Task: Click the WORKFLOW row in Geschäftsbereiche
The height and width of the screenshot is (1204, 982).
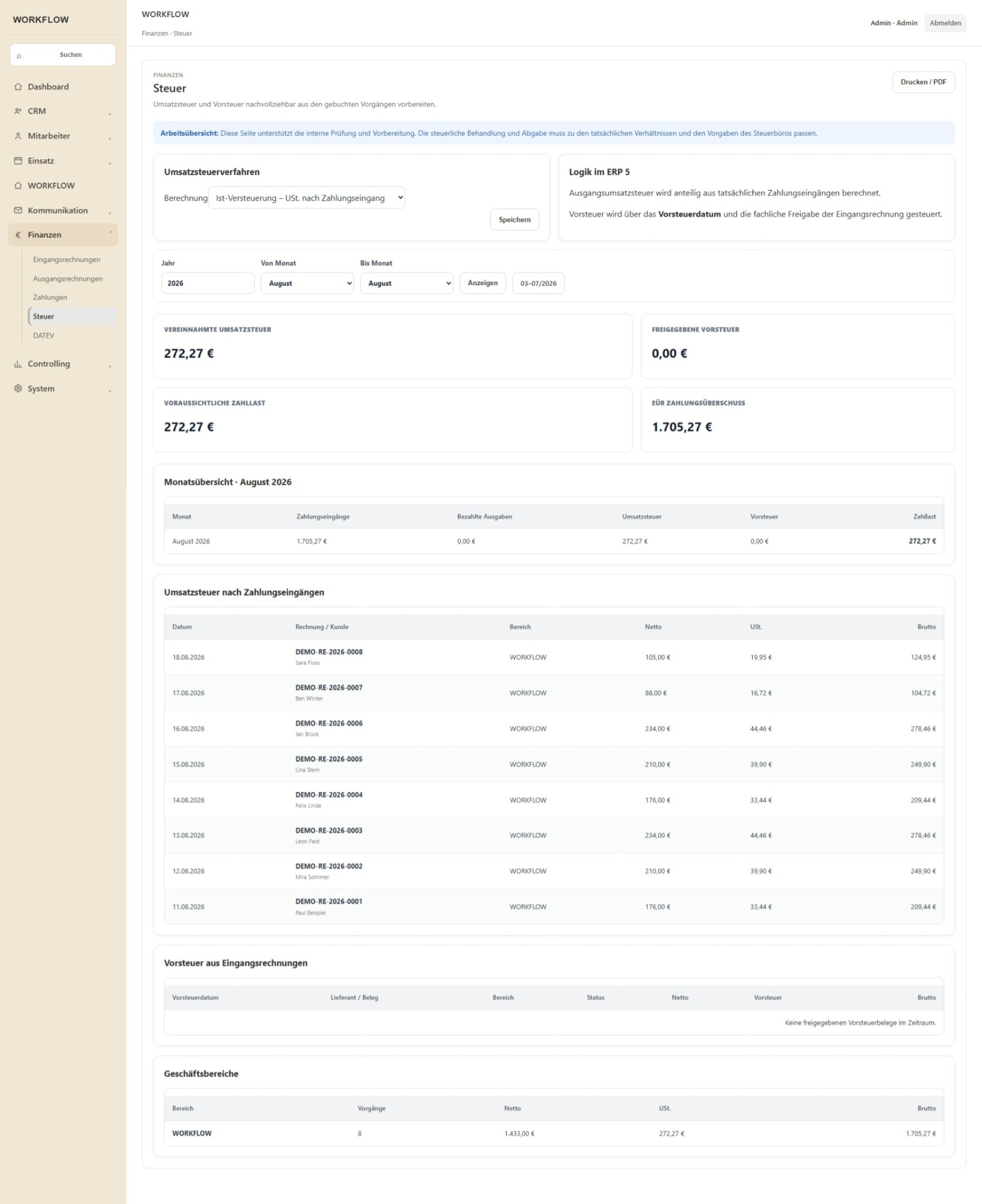Action: (x=554, y=1133)
